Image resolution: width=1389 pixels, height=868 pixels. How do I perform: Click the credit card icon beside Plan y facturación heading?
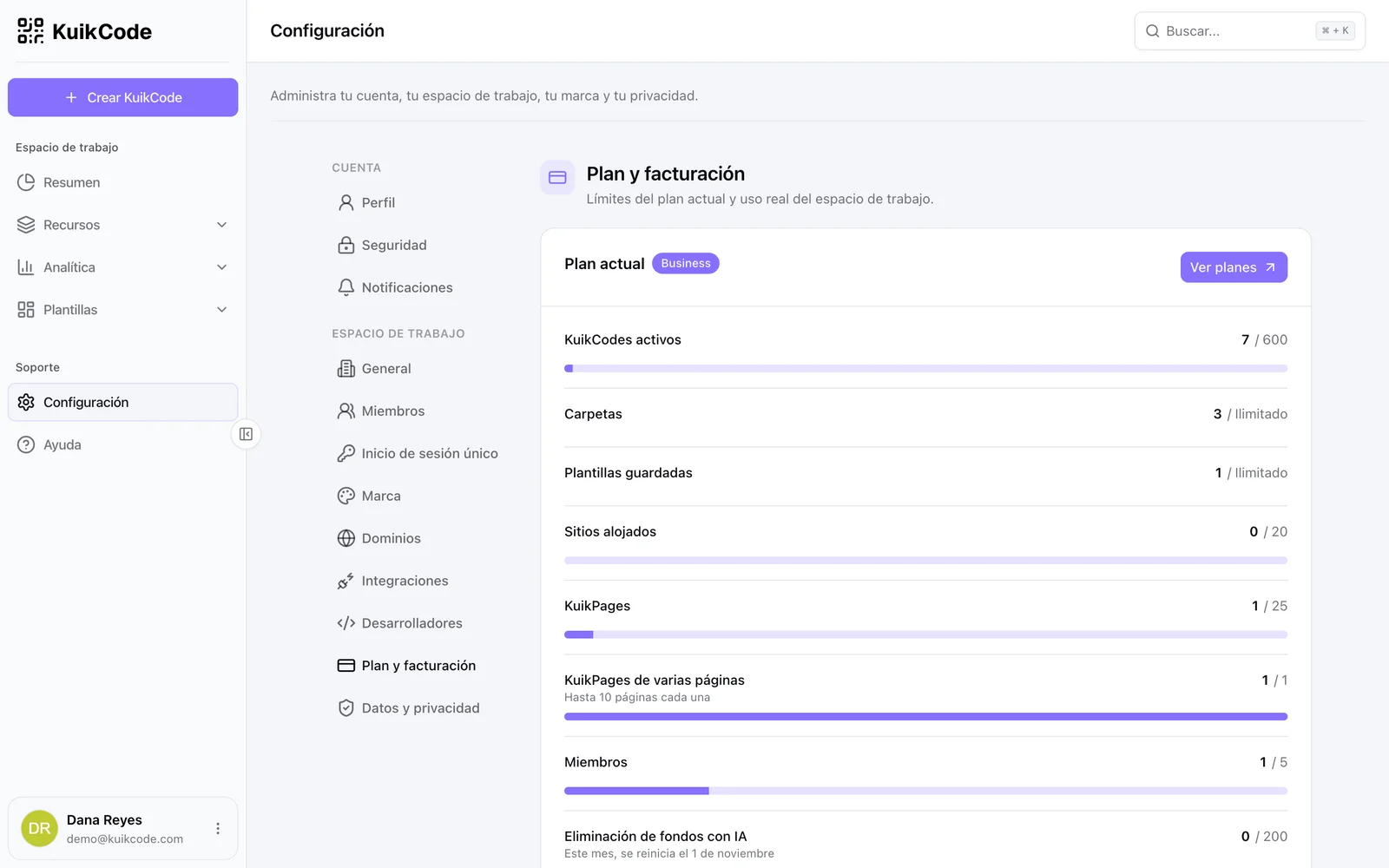(x=557, y=177)
